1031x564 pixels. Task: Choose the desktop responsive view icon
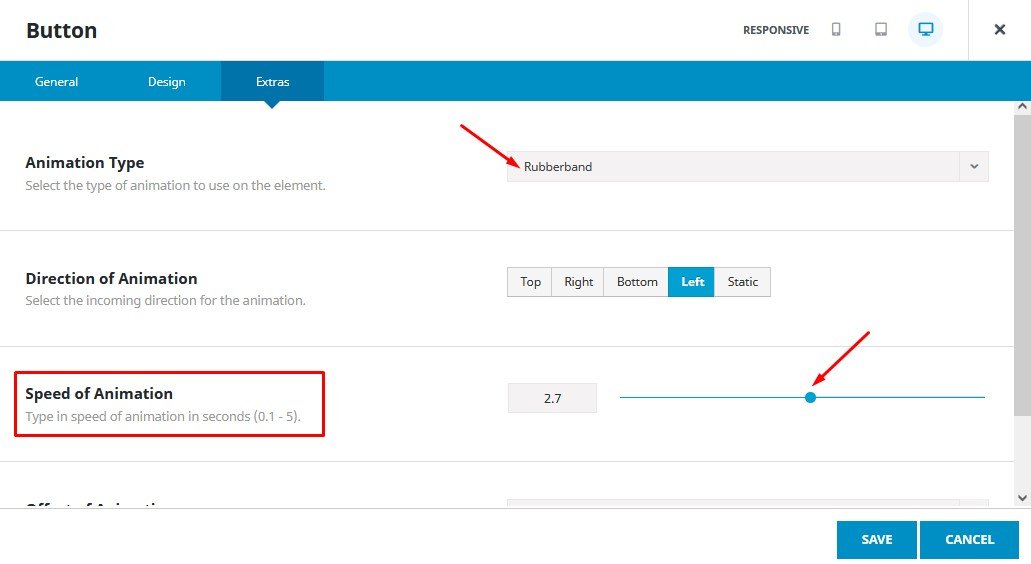click(x=925, y=30)
